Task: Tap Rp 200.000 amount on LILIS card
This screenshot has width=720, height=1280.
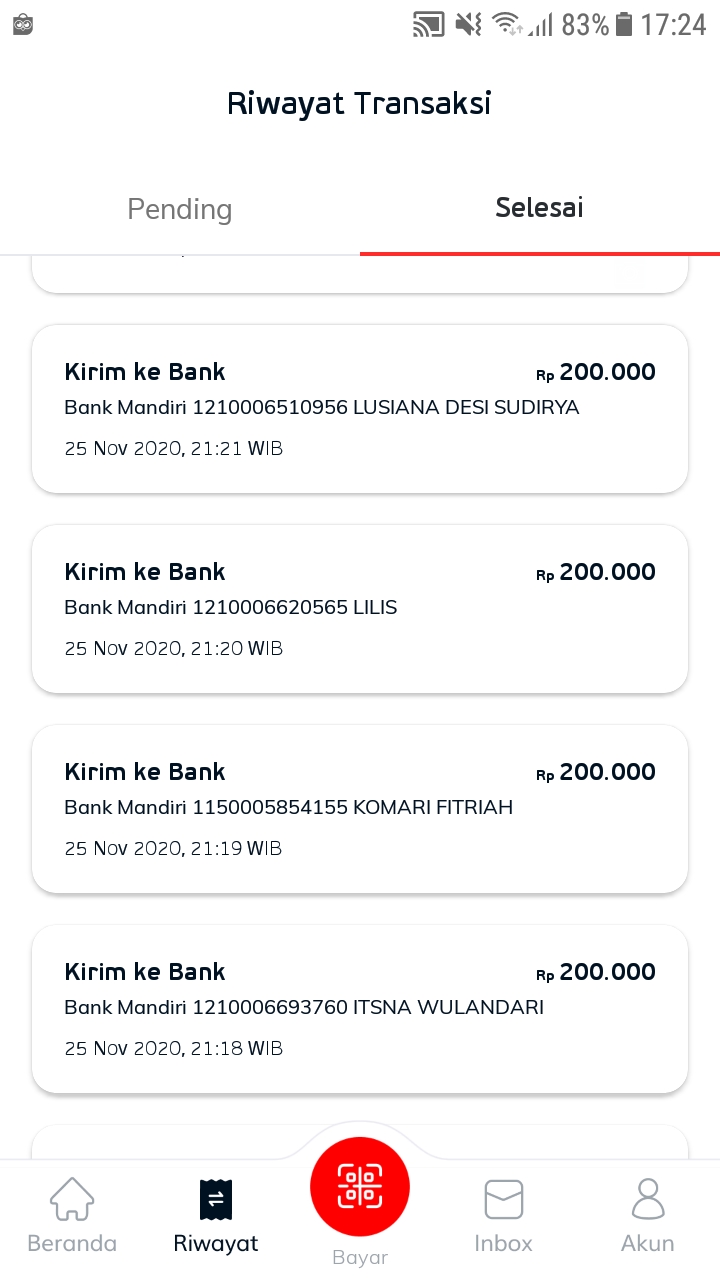Action: coord(596,572)
